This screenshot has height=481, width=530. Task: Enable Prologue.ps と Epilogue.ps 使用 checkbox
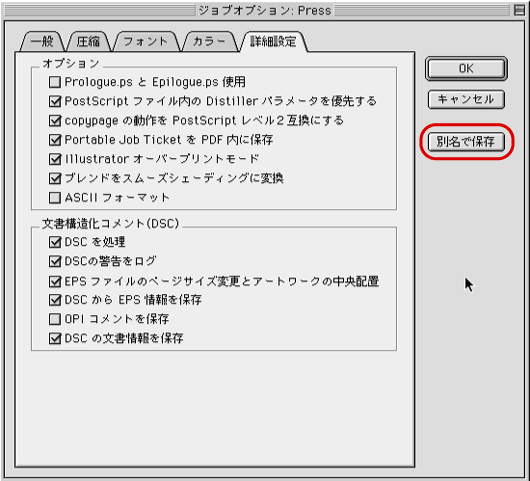click(x=55, y=82)
